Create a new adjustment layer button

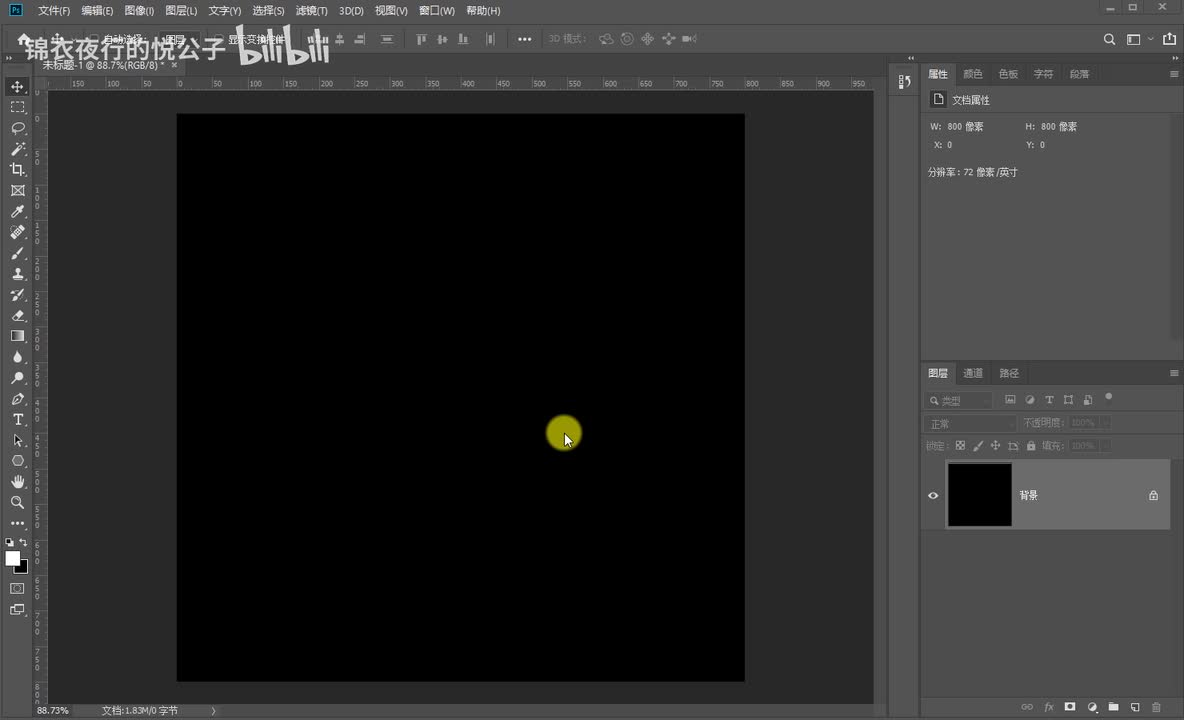[x=1092, y=707]
